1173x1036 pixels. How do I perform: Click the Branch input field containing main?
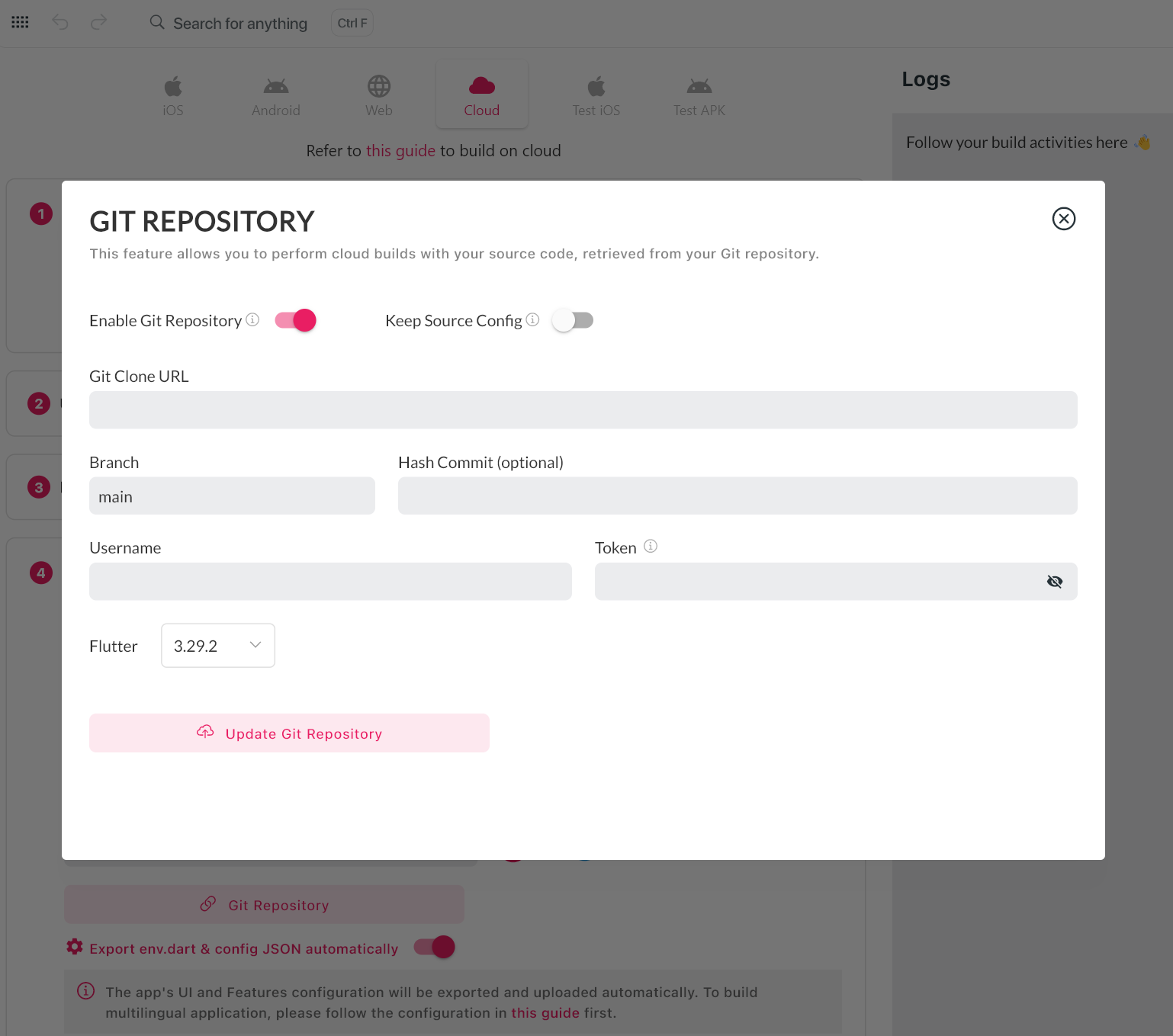232,496
